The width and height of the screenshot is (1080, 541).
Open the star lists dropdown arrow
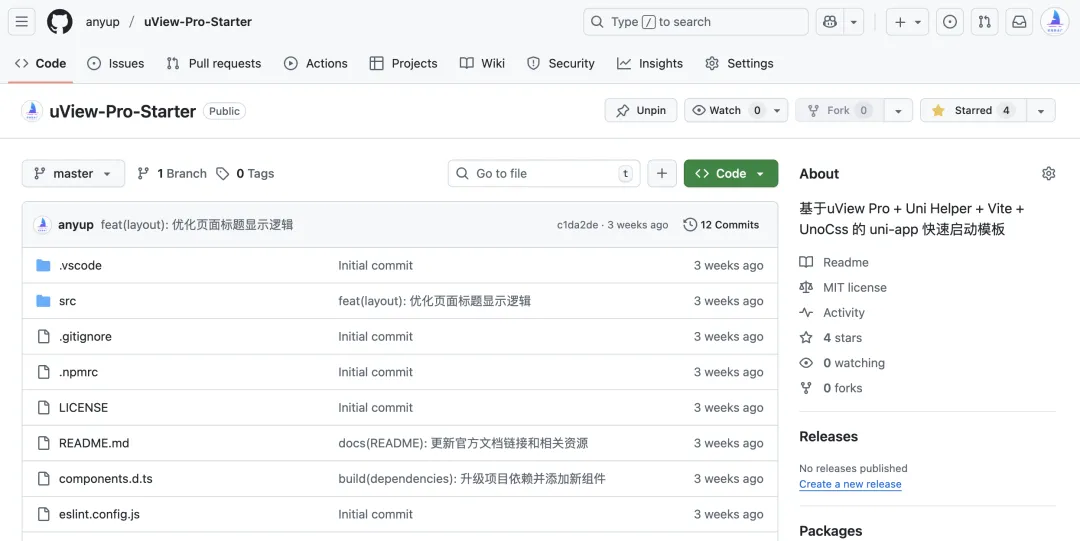[1041, 111]
